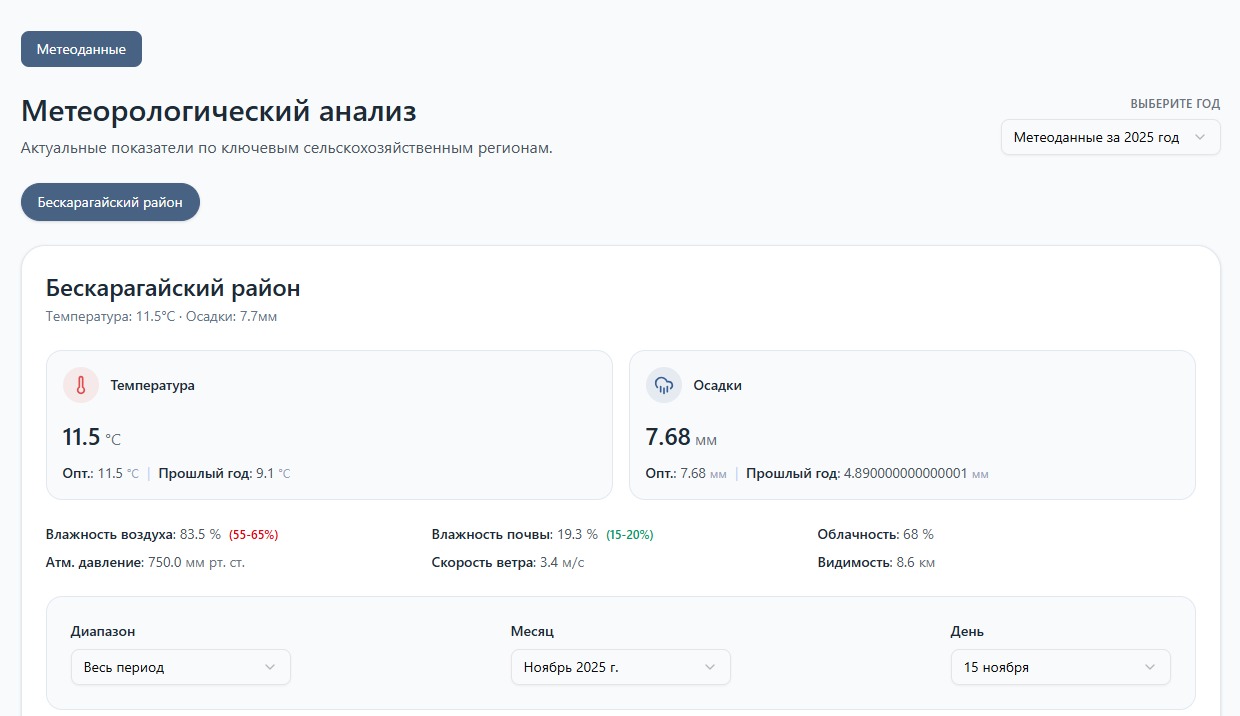Click the Бескарагайский район card title

coord(173,289)
